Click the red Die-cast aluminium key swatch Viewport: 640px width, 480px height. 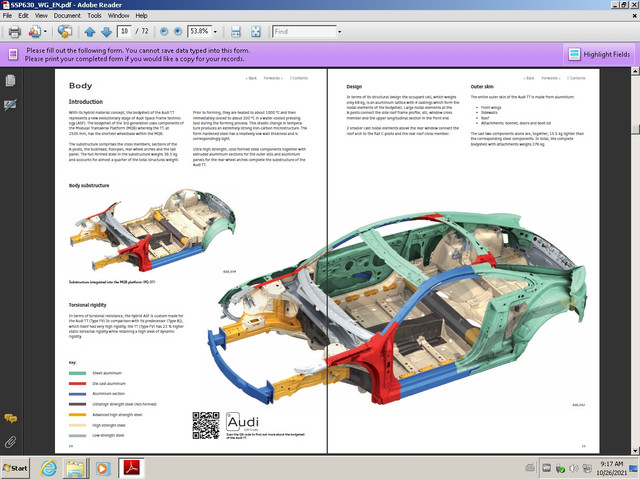(x=77, y=384)
